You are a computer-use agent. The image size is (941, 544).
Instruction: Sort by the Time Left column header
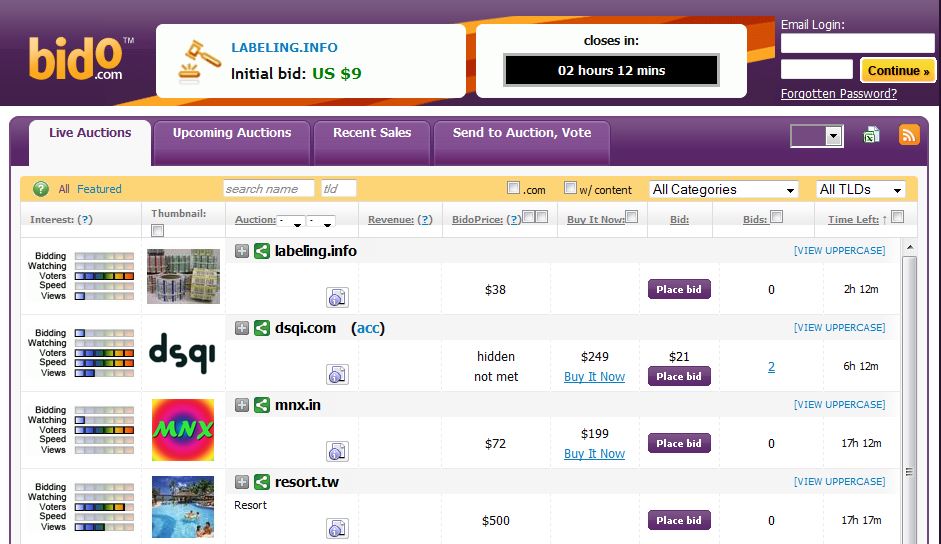(x=853, y=220)
